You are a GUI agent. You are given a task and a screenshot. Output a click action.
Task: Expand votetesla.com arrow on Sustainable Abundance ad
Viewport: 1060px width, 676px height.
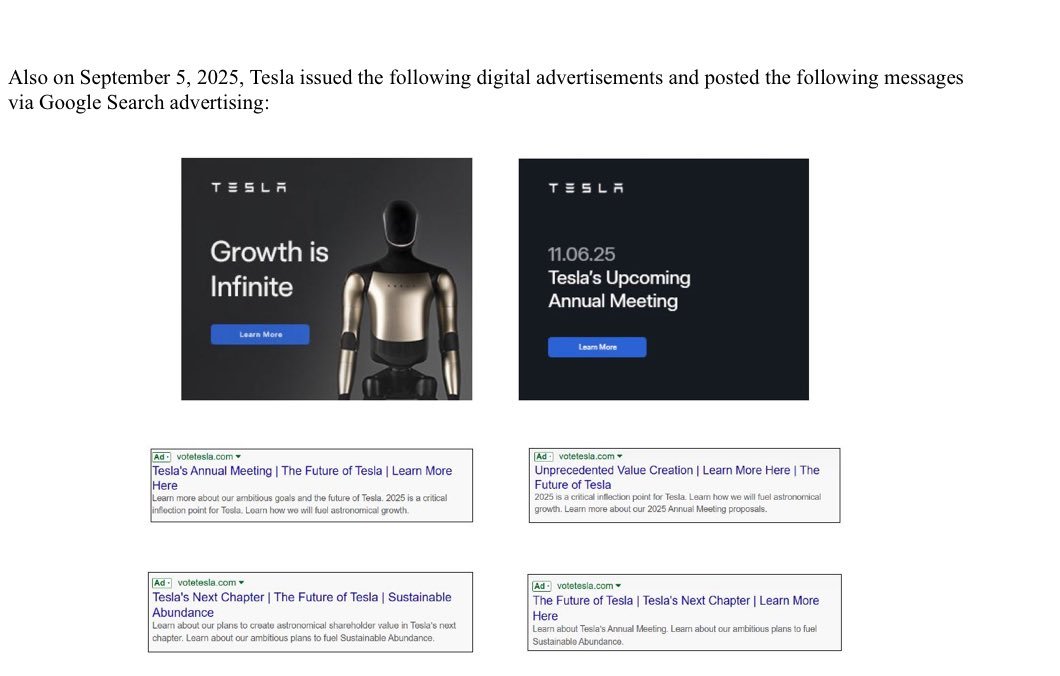(x=241, y=583)
